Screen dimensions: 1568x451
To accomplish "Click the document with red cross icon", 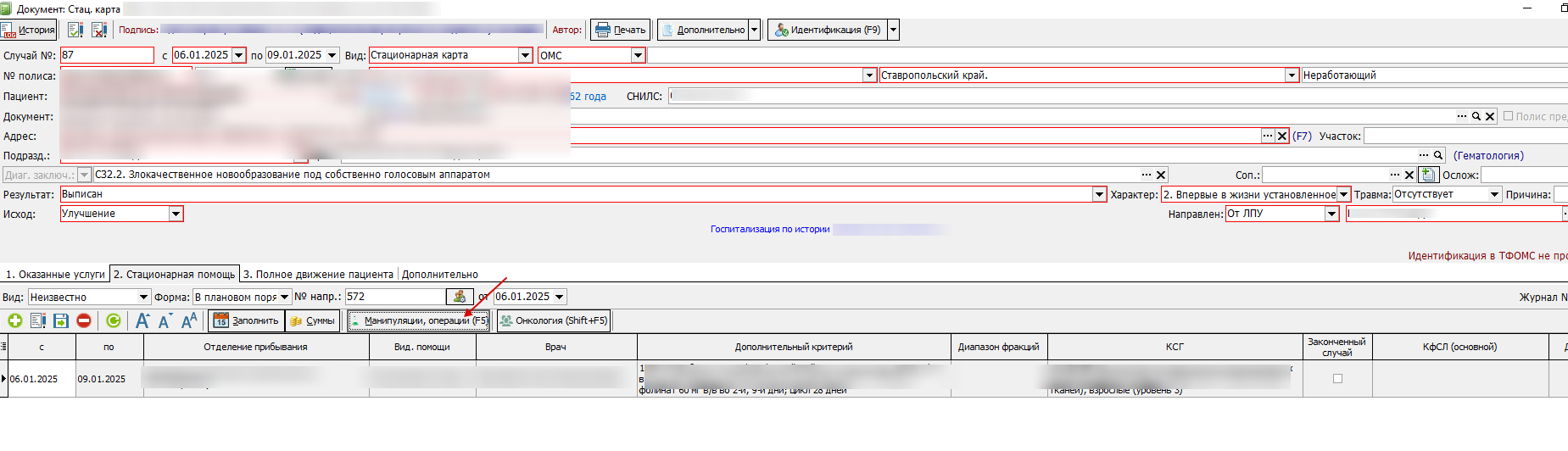I will (99, 30).
